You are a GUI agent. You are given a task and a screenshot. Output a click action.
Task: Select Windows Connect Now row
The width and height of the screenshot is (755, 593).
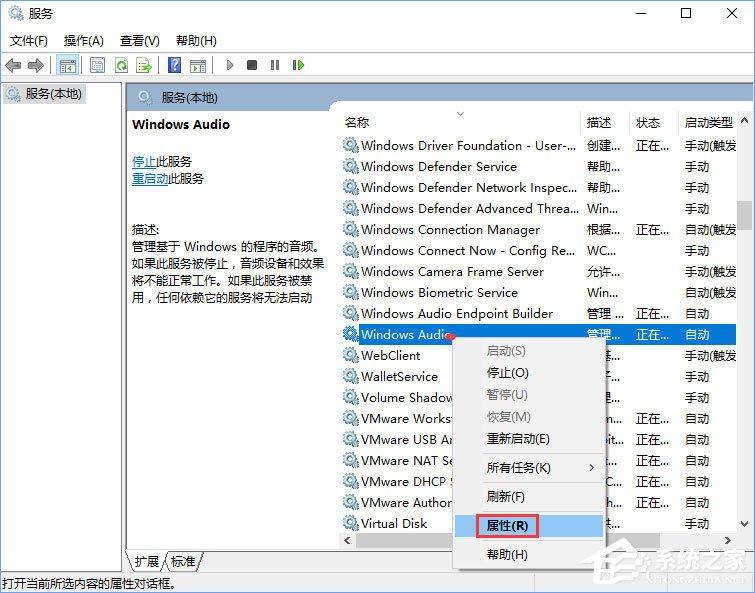(538, 250)
